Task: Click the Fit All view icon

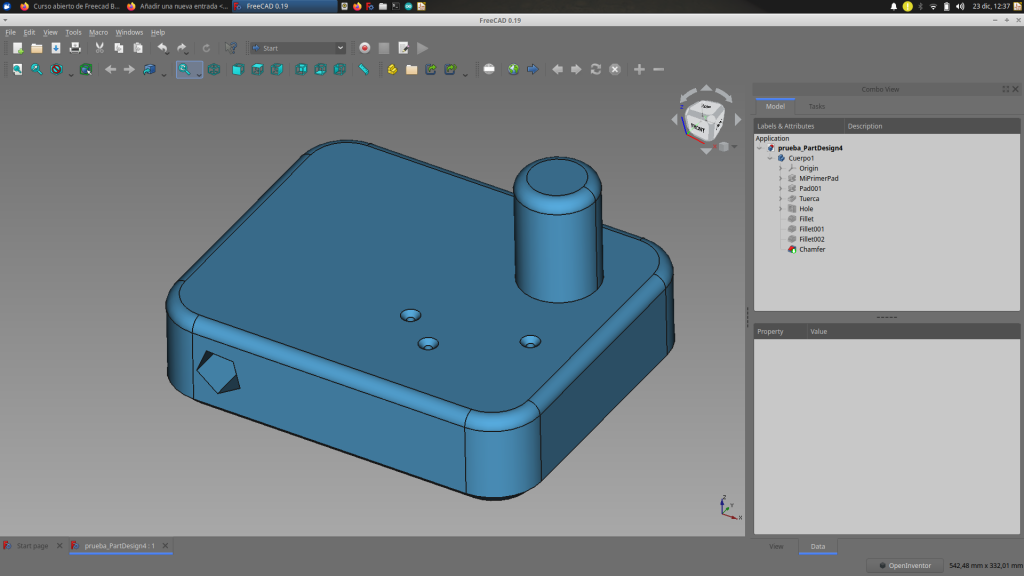Action: click(17, 69)
